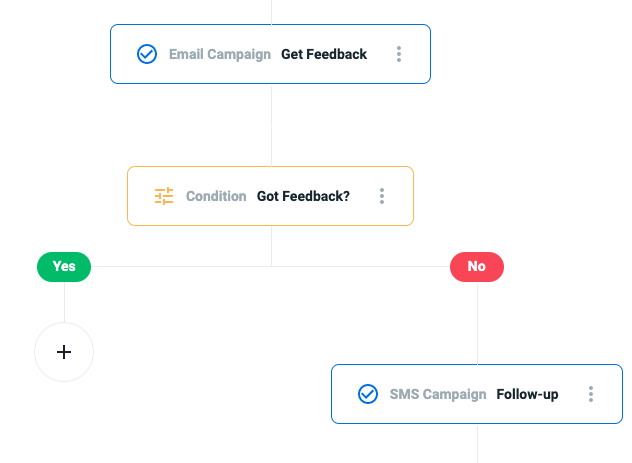
Task: Click the SMS Campaign checkmark status icon
Action: (368, 394)
